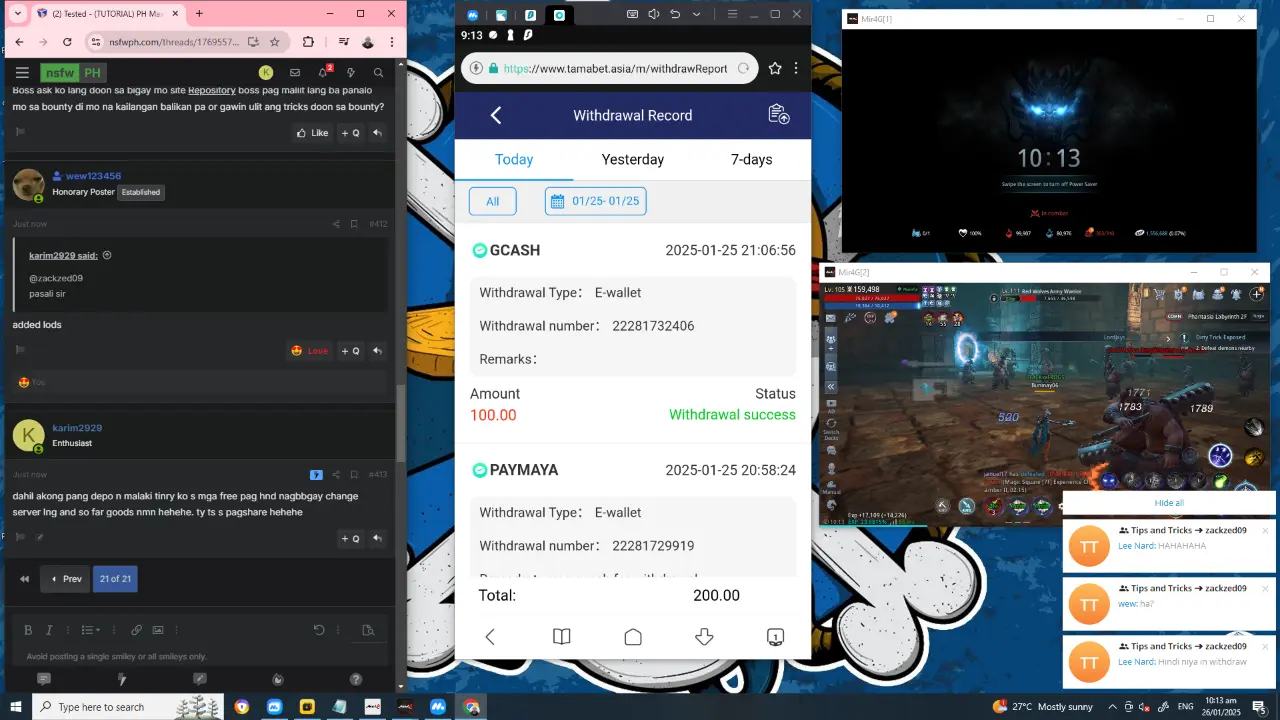Viewport: 1280px width, 720px height.
Task: Toggle preview in reply editor
Action: click(x=368, y=630)
